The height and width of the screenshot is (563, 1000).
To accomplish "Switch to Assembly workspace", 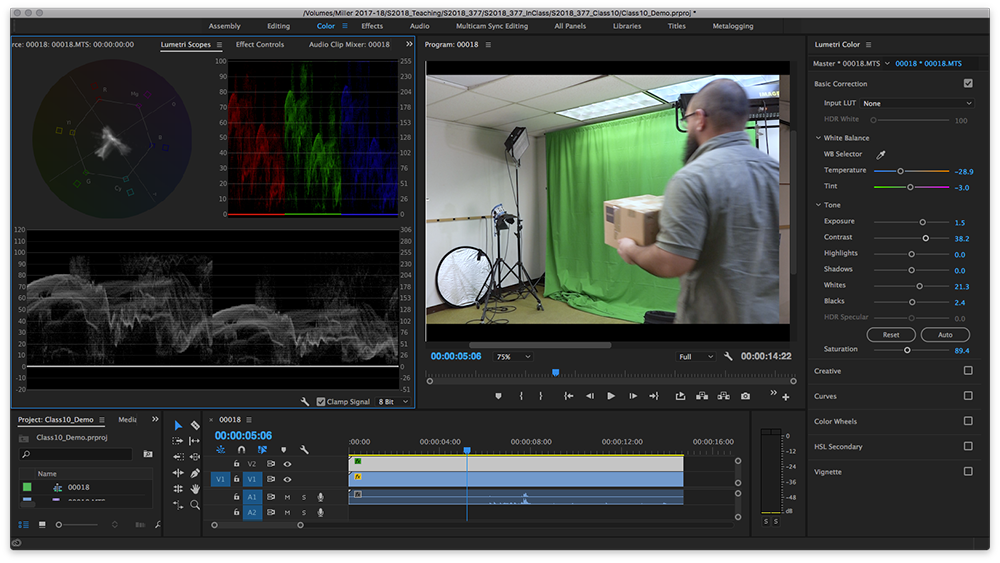I will point(224,26).
